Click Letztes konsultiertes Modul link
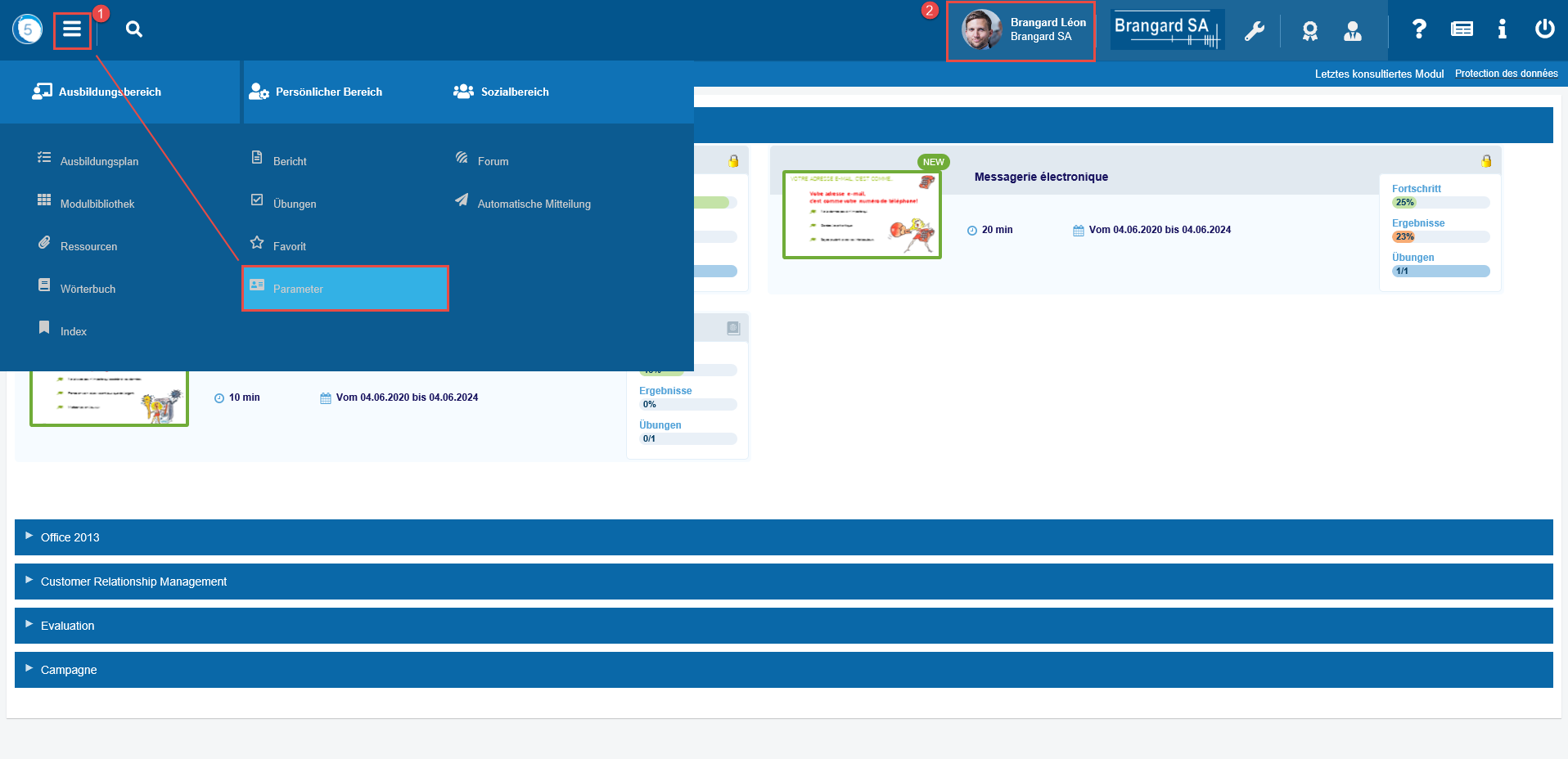 (x=1379, y=74)
